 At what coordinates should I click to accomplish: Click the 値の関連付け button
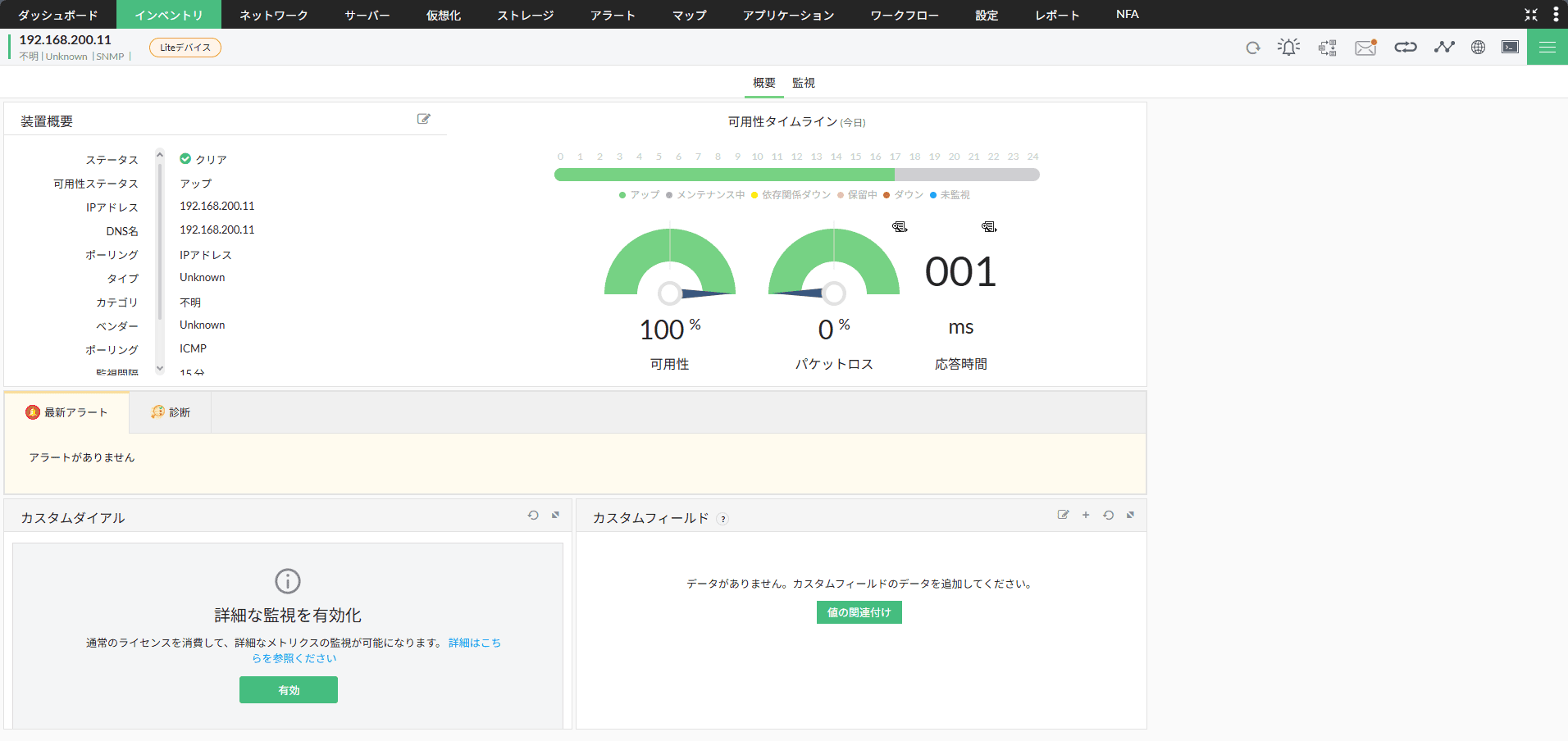click(859, 612)
